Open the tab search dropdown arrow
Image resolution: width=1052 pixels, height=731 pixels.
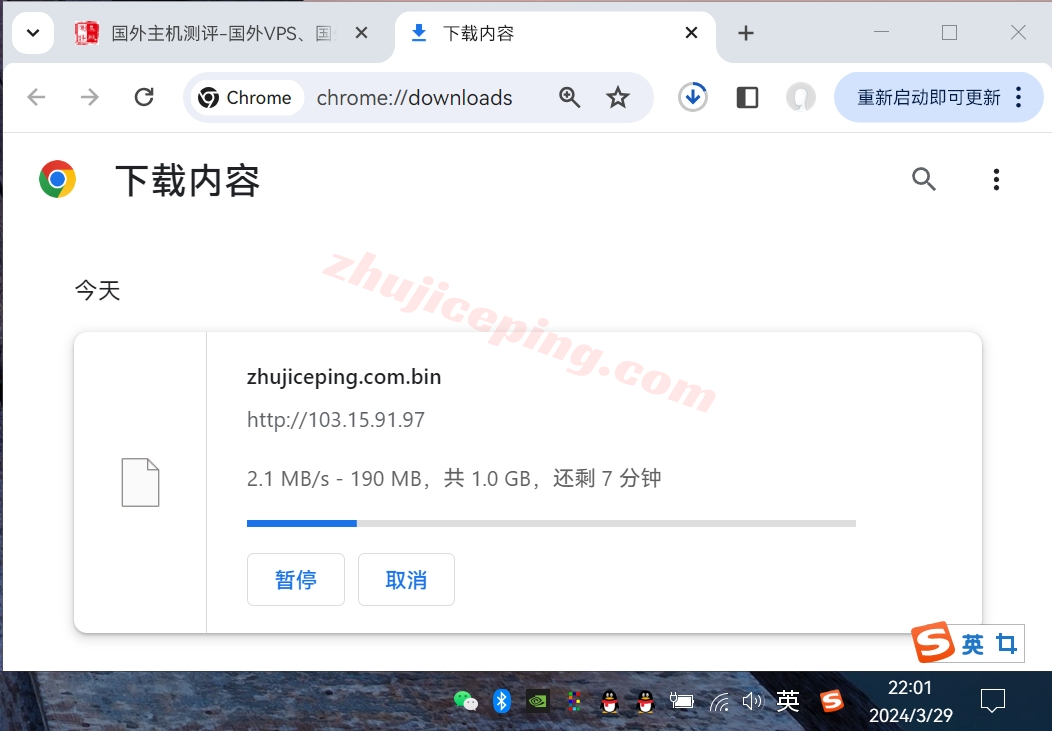[x=33, y=33]
